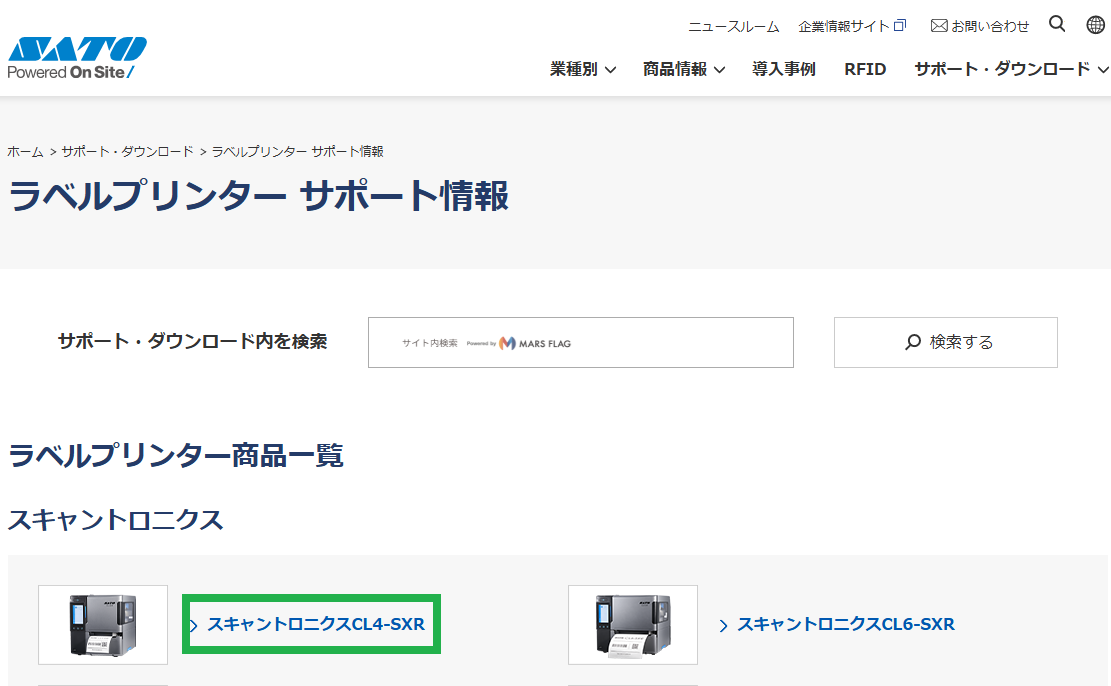Expand the 商品情報 menu
This screenshot has width=1111, height=686.
coord(684,69)
